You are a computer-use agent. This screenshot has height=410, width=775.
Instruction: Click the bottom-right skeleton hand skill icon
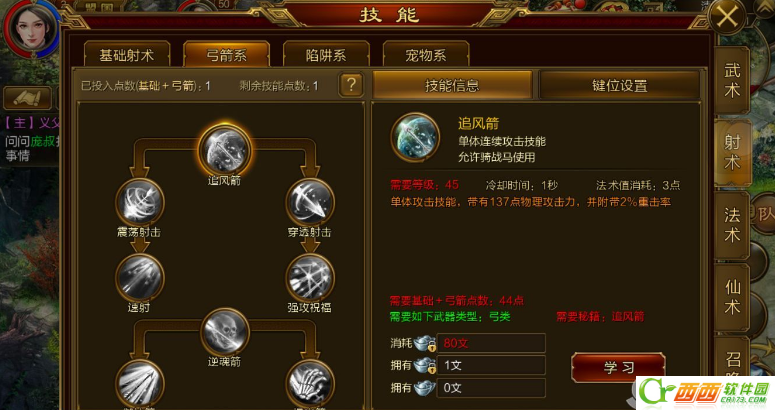310,384
